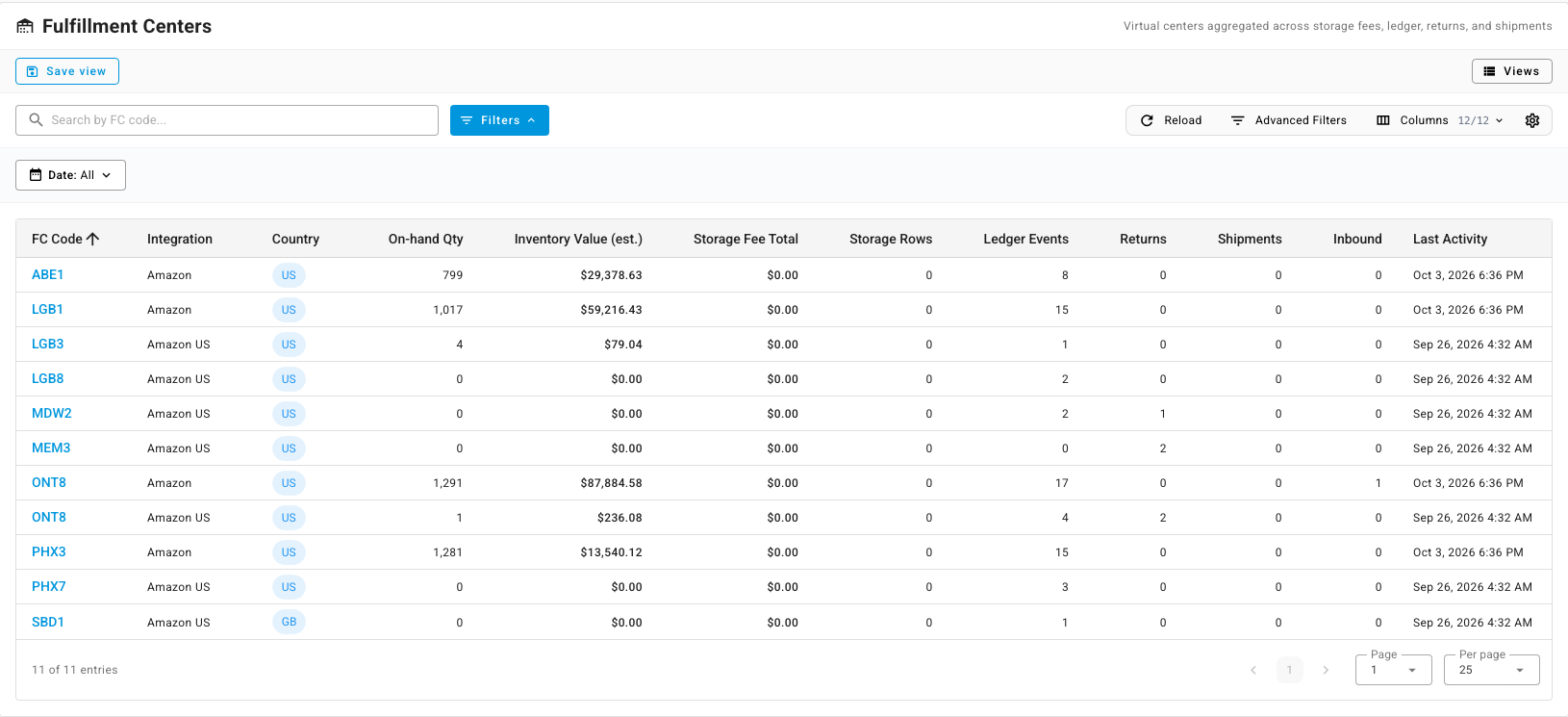
Task: Sort by Storage Fee Total header
Action: click(x=746, y=239)
